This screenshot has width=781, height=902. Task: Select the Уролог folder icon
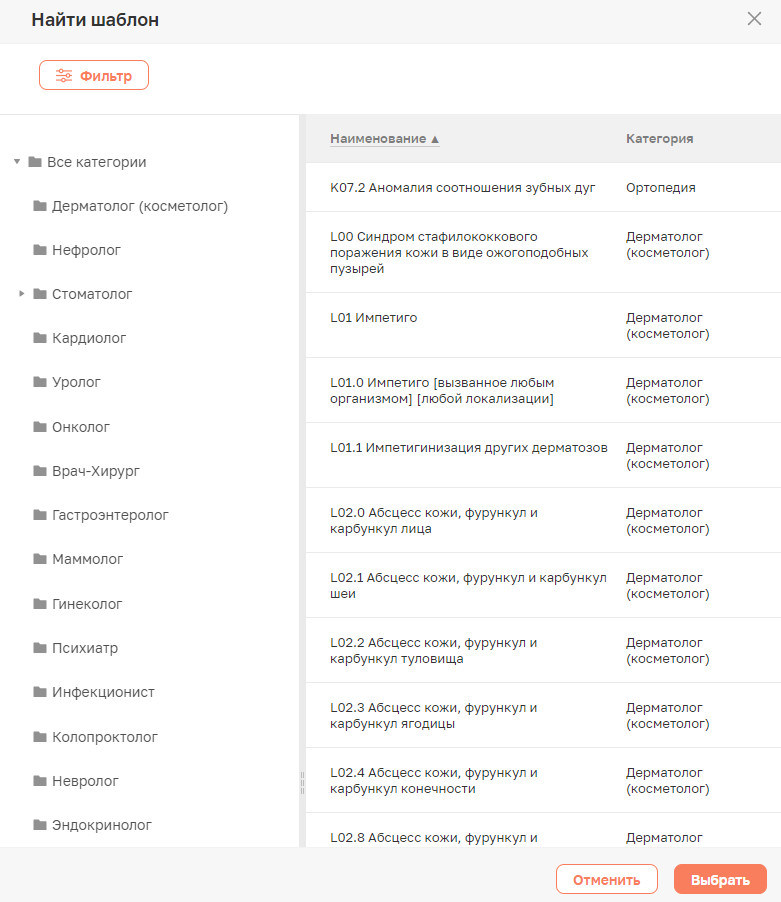point(40,382)
